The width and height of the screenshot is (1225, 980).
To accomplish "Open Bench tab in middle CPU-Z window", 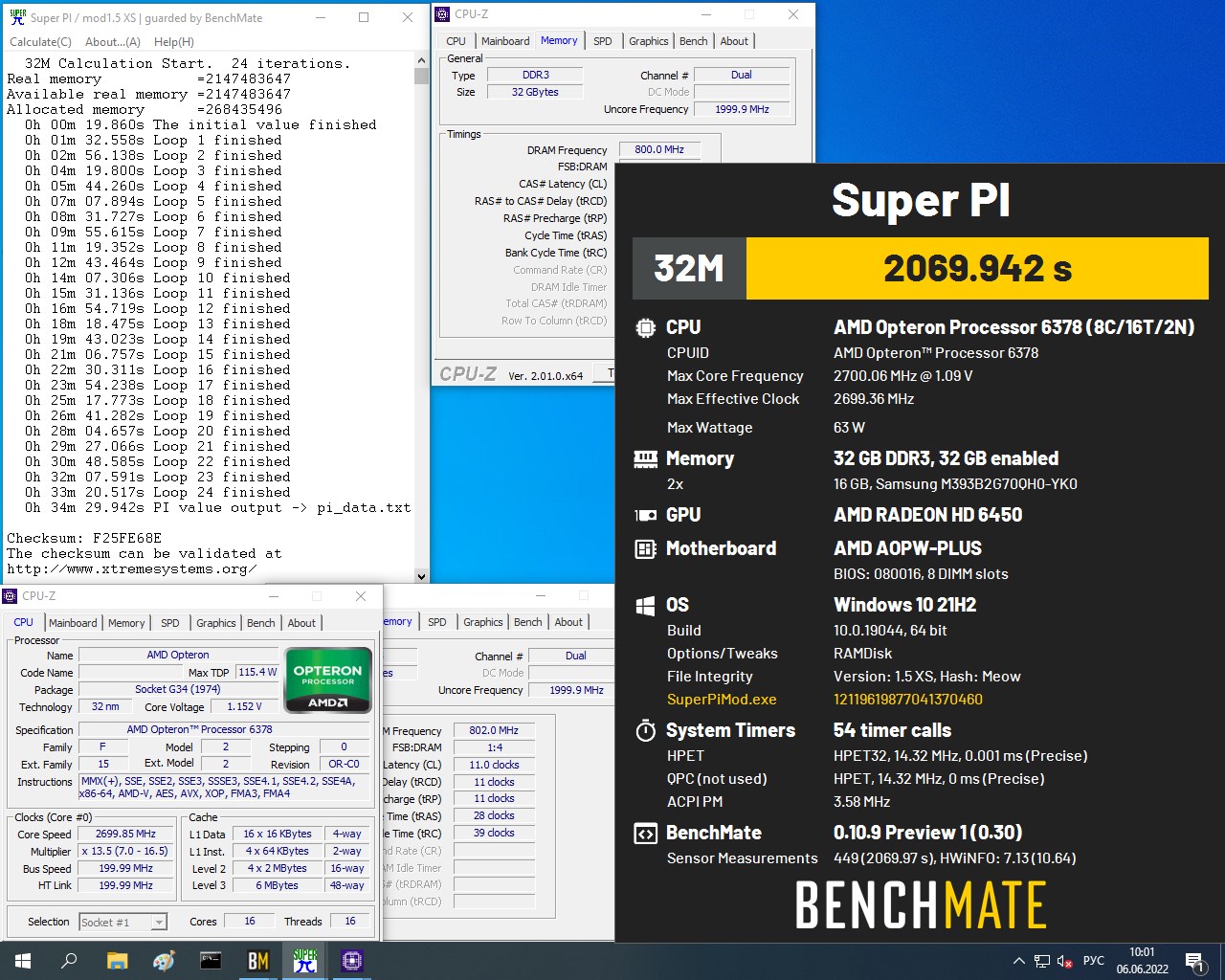I will [x=528, y=622].
